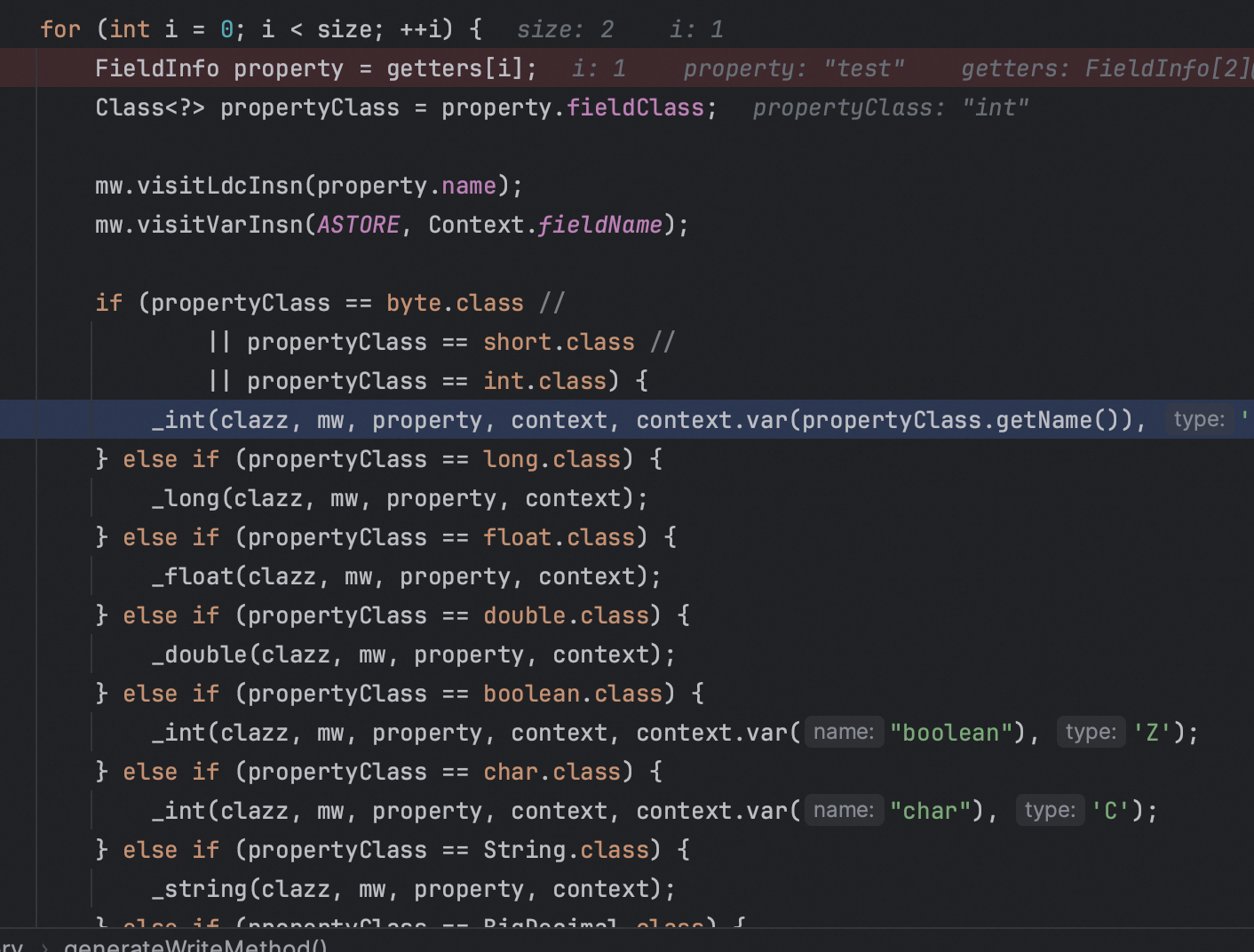Screen dimensions: 1254x952
Task: Click '++i' in the for loop
Action: click(420, 29)
